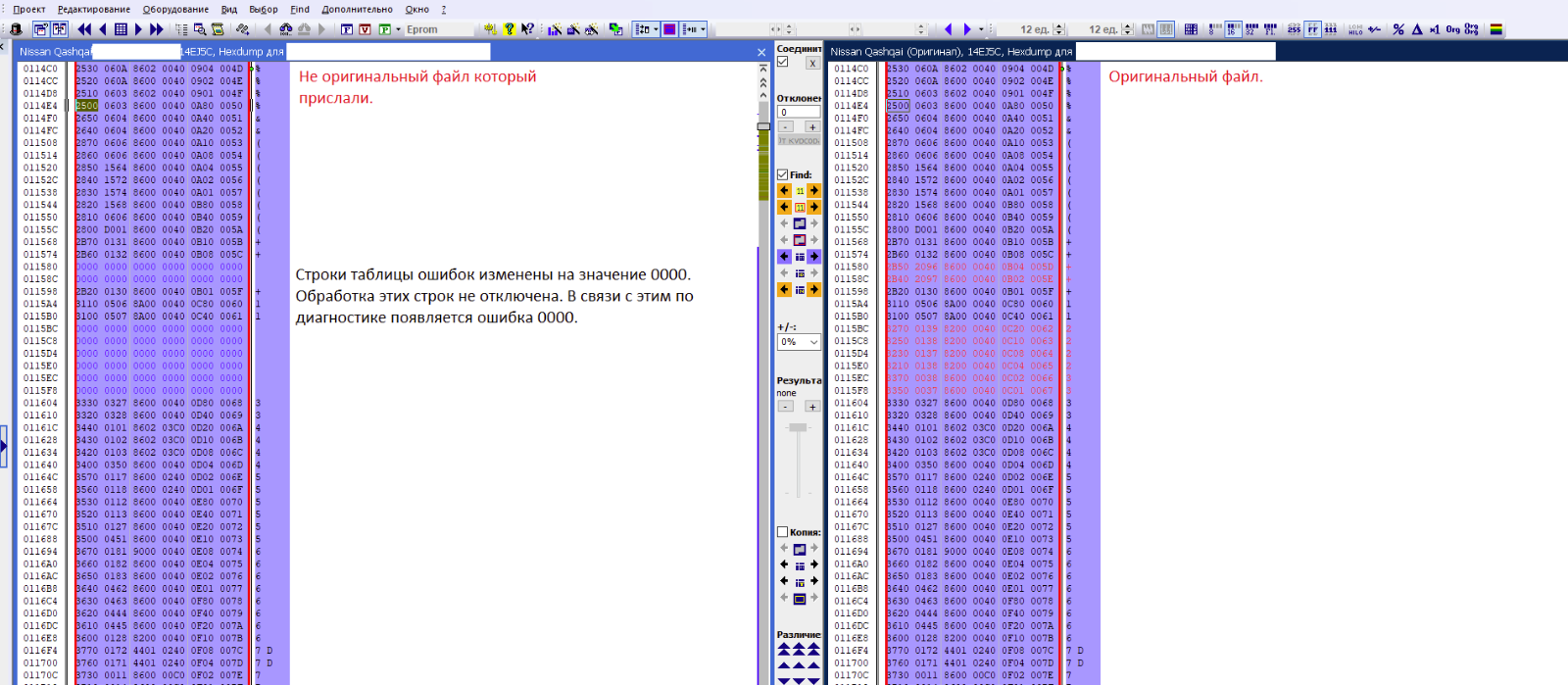Open the Выбор menu
1568x685 pixels.
(264, 9)
